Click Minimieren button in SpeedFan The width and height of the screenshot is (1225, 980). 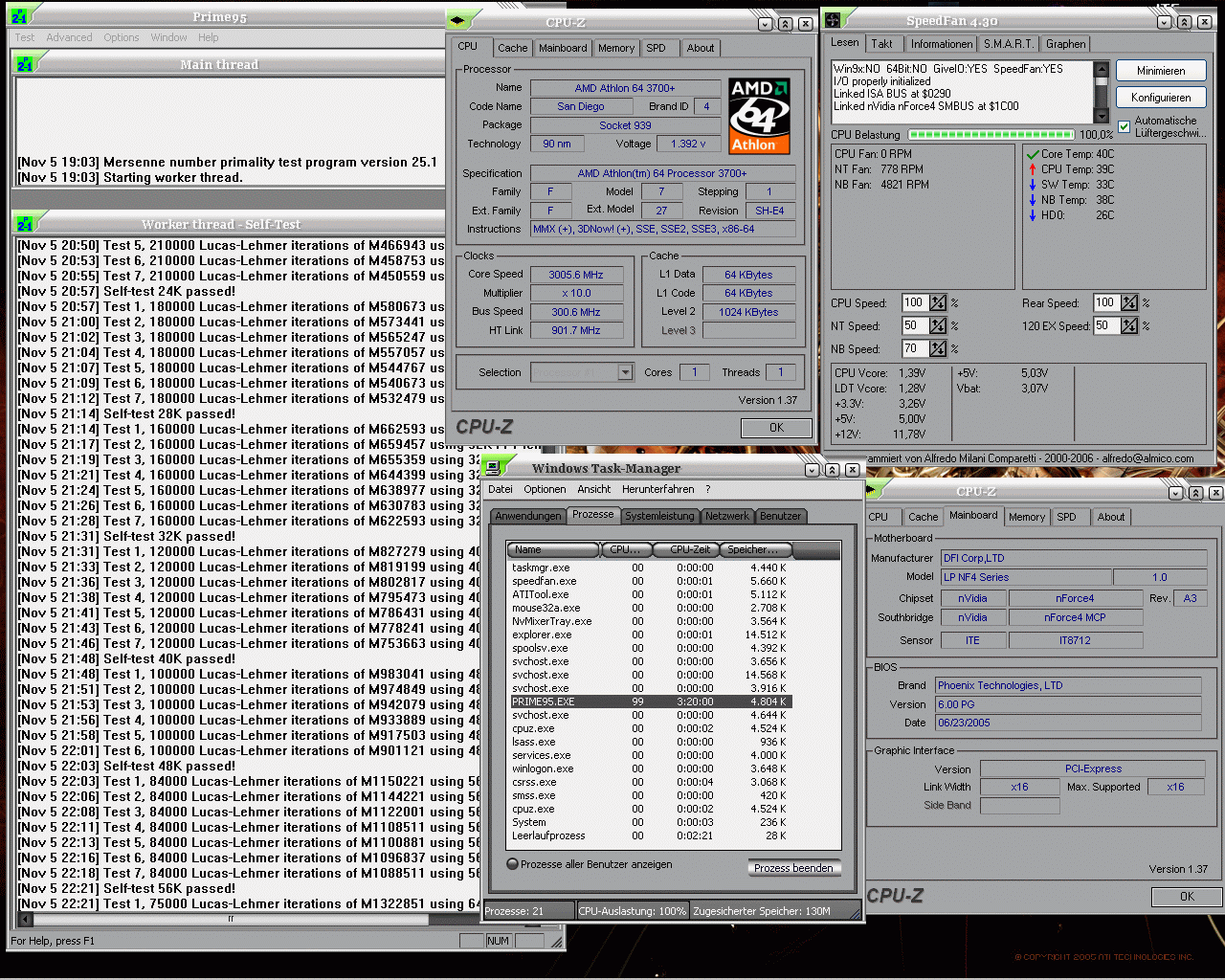[1161, 71]
